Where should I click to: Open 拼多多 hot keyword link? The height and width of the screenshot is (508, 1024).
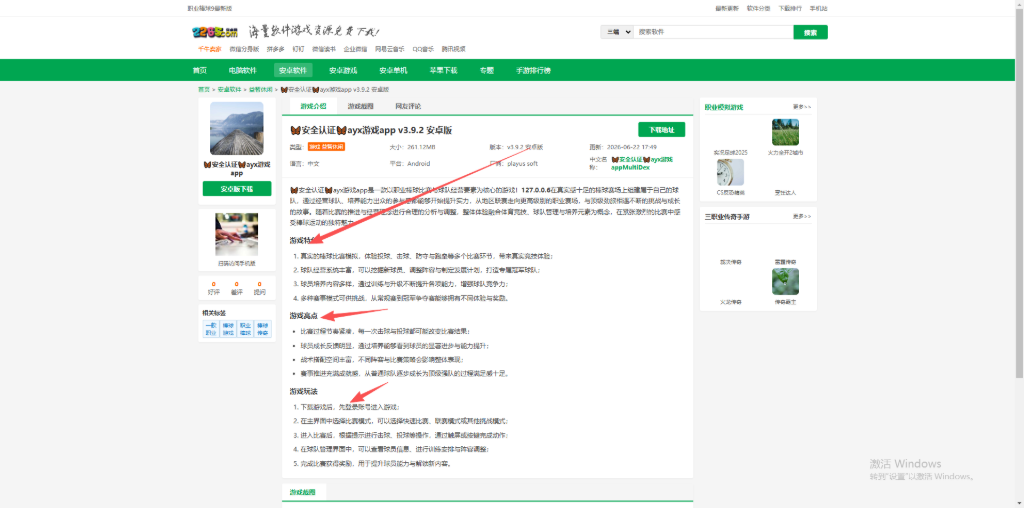tap(276, 49)
